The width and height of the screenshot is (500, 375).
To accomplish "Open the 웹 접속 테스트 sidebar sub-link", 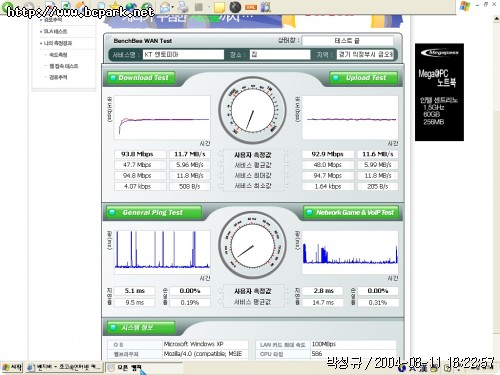I will coord(64,66).
